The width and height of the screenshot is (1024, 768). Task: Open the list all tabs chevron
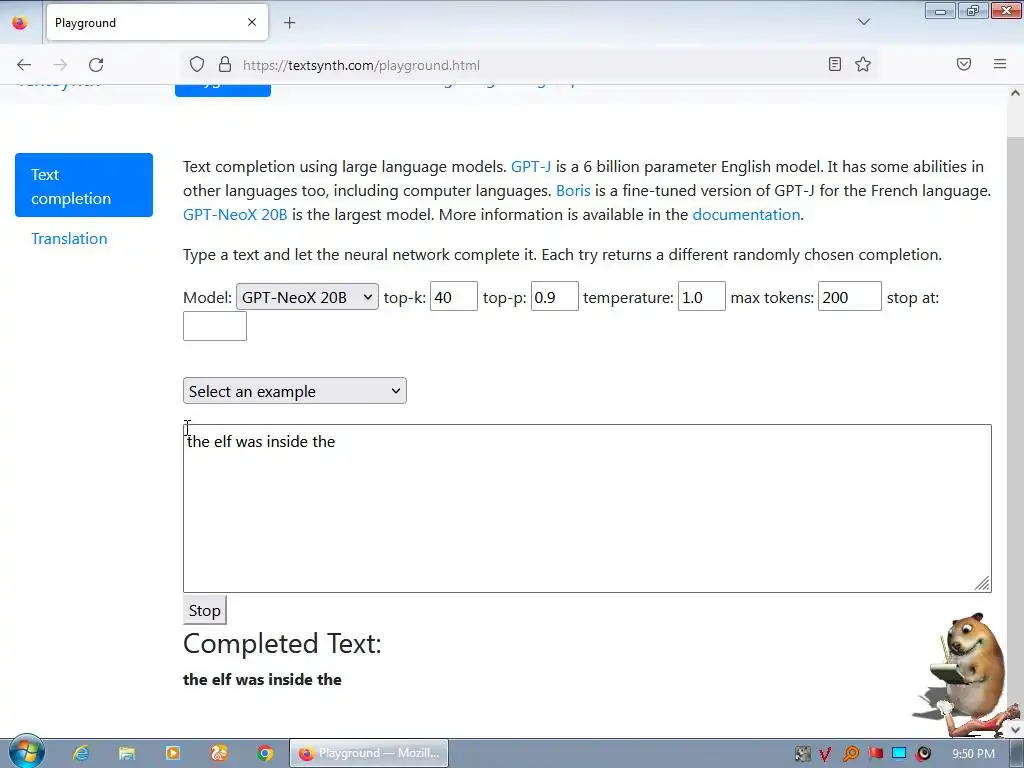tap(863, 22)
